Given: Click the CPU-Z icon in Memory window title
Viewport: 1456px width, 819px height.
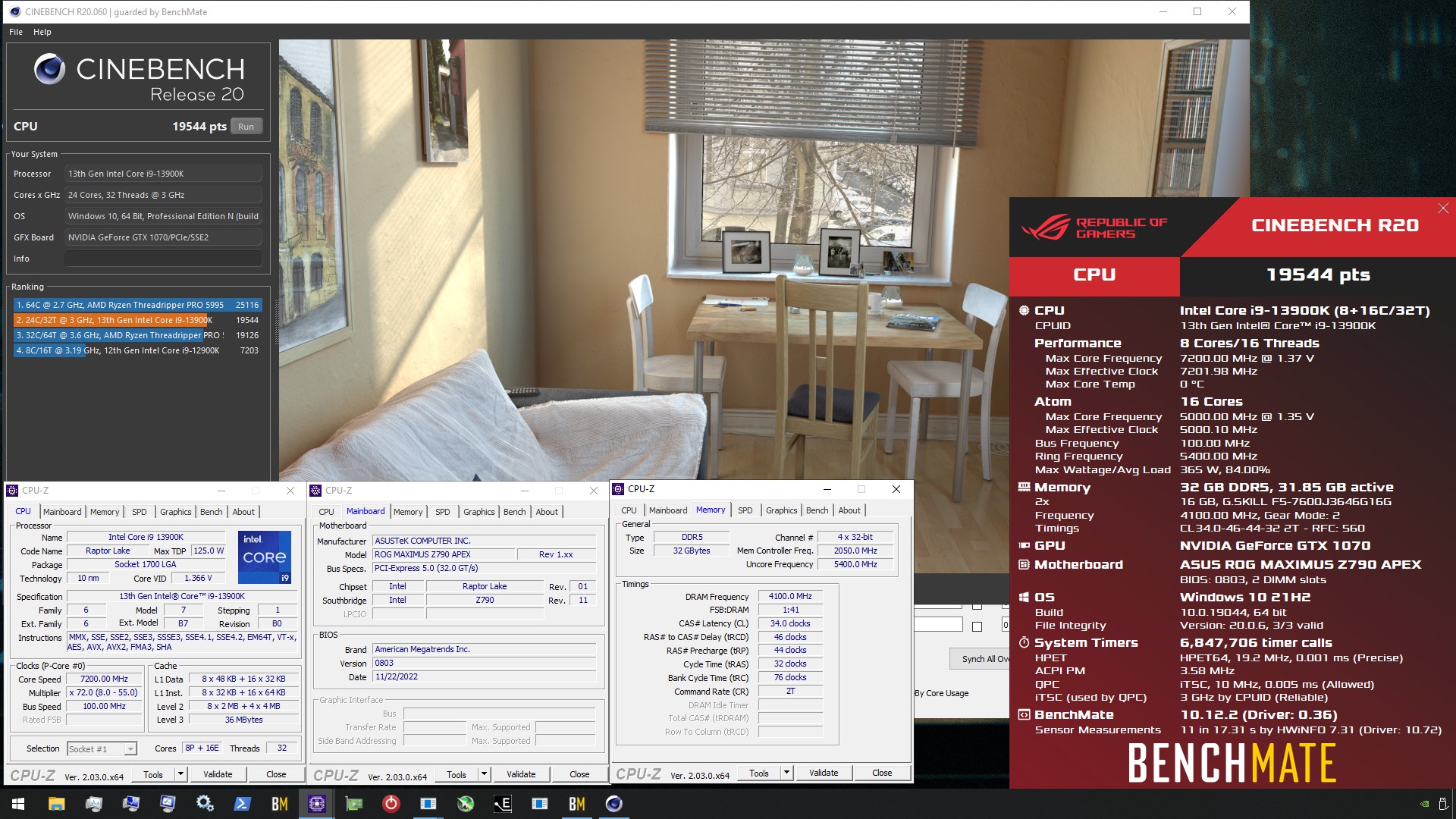Looking at the screenshot, I should coord(619,489).
